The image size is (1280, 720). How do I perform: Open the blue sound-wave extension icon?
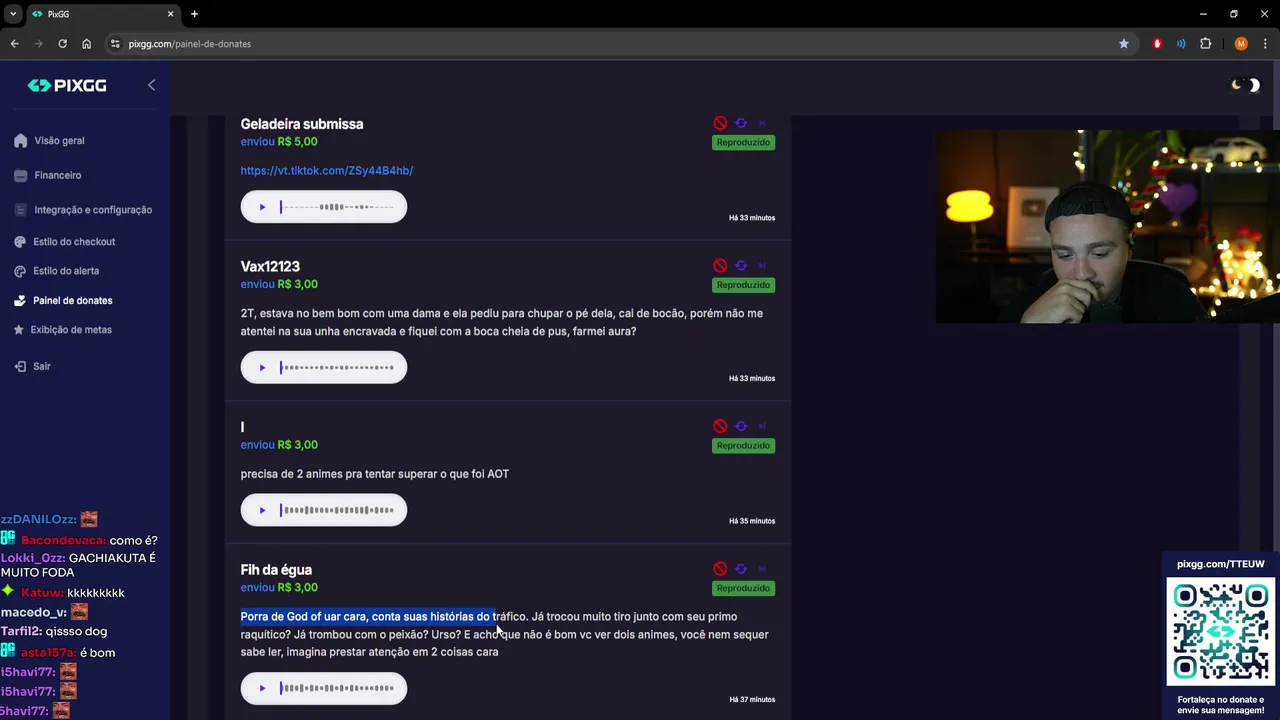pyautogui.click(x=1181, y=44)
